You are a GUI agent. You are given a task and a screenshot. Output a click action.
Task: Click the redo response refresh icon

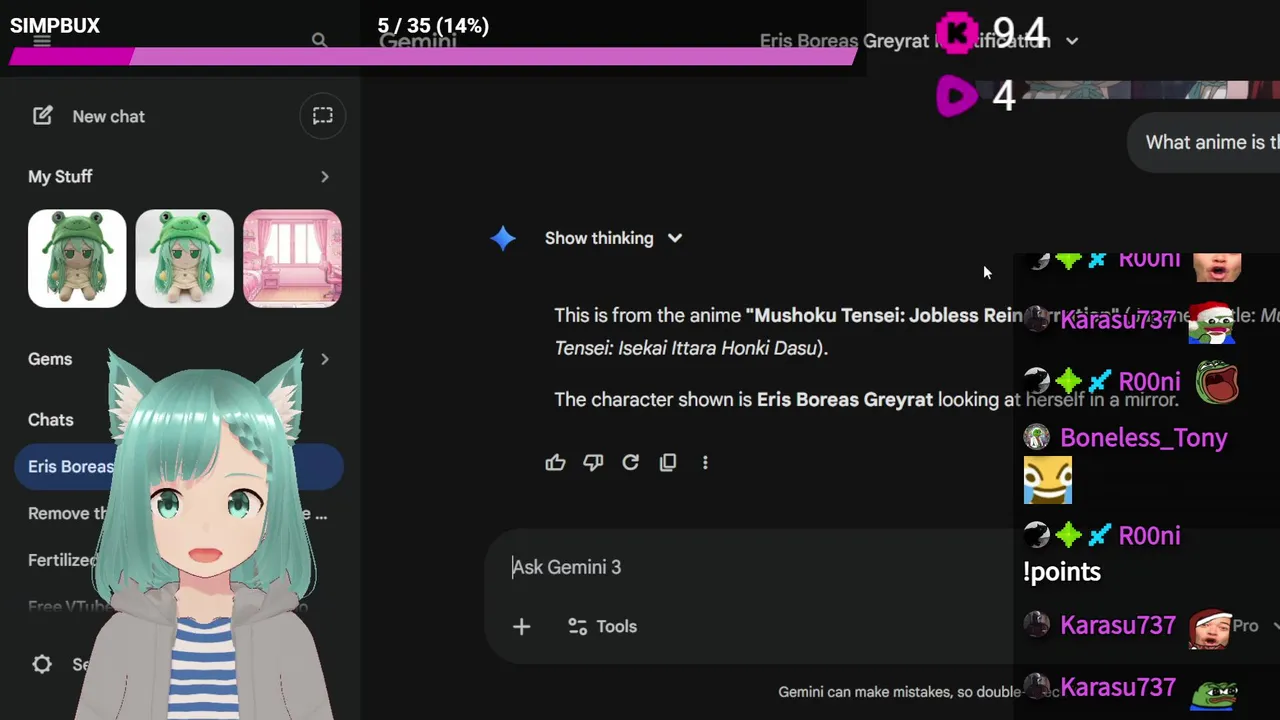(x=630, y=462)
